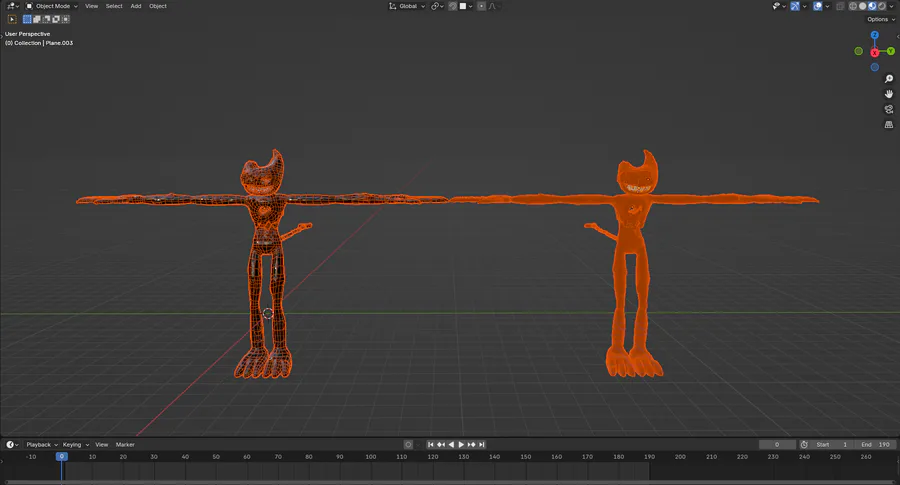Image resolution: width=900 pixels, height=485 pixels.
Task: Open the Options dropdown
Action: click(881, 19)
